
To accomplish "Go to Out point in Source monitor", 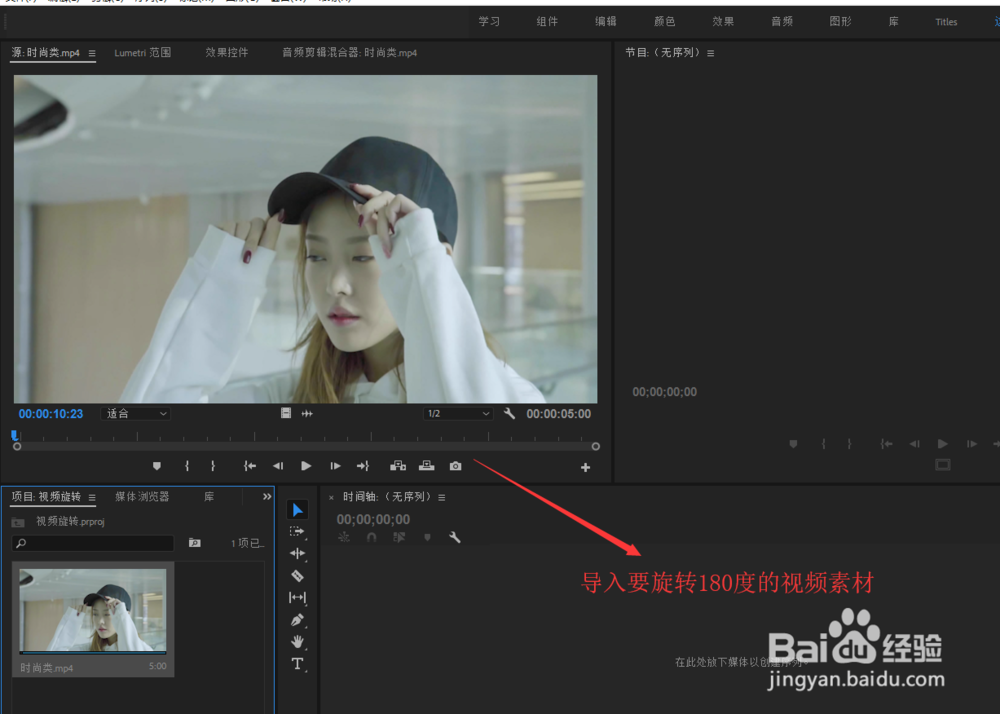I will 363,466.
